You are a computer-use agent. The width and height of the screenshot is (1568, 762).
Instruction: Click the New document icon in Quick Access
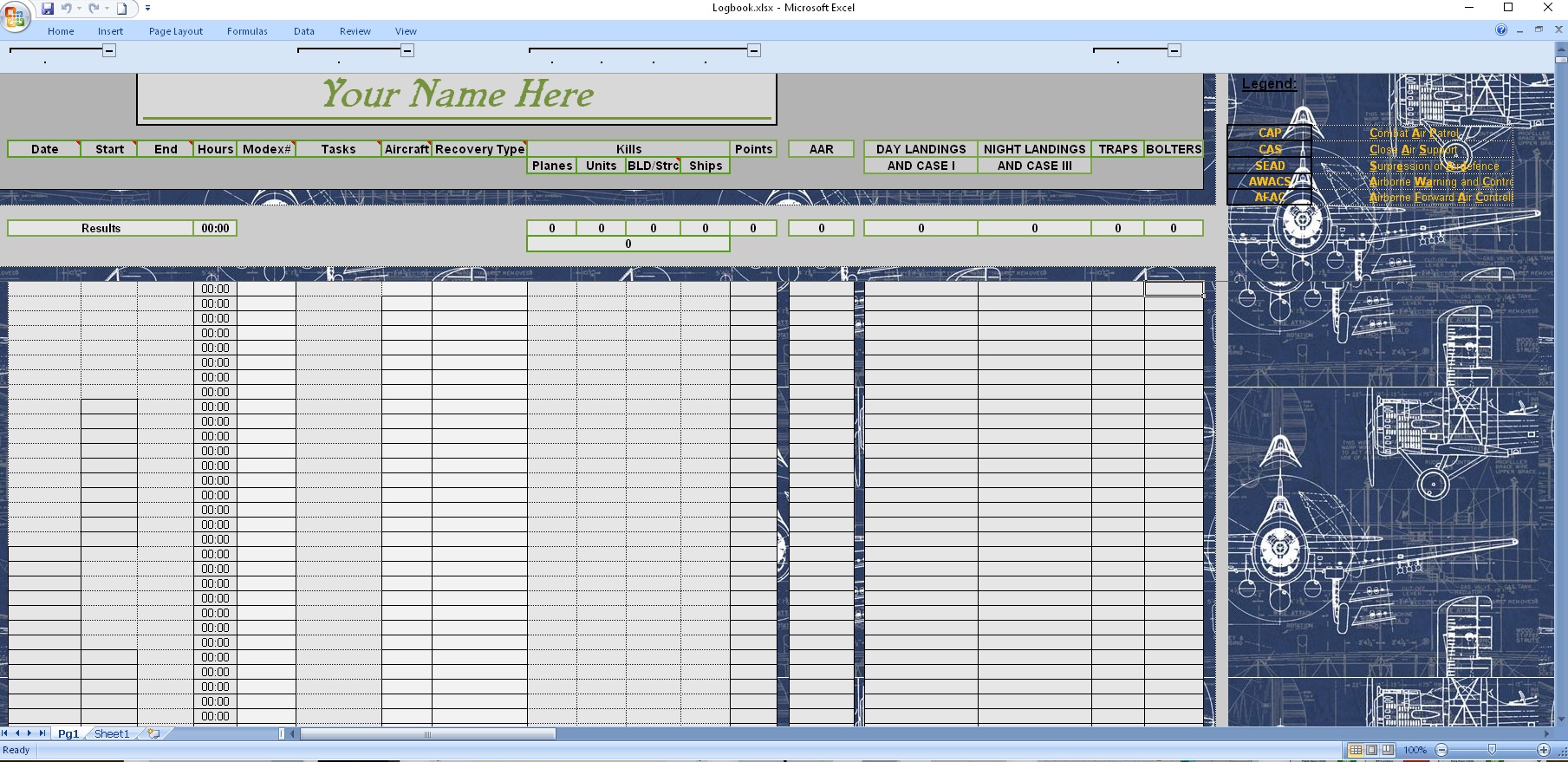pyautogui.click(x=122, y=9)
